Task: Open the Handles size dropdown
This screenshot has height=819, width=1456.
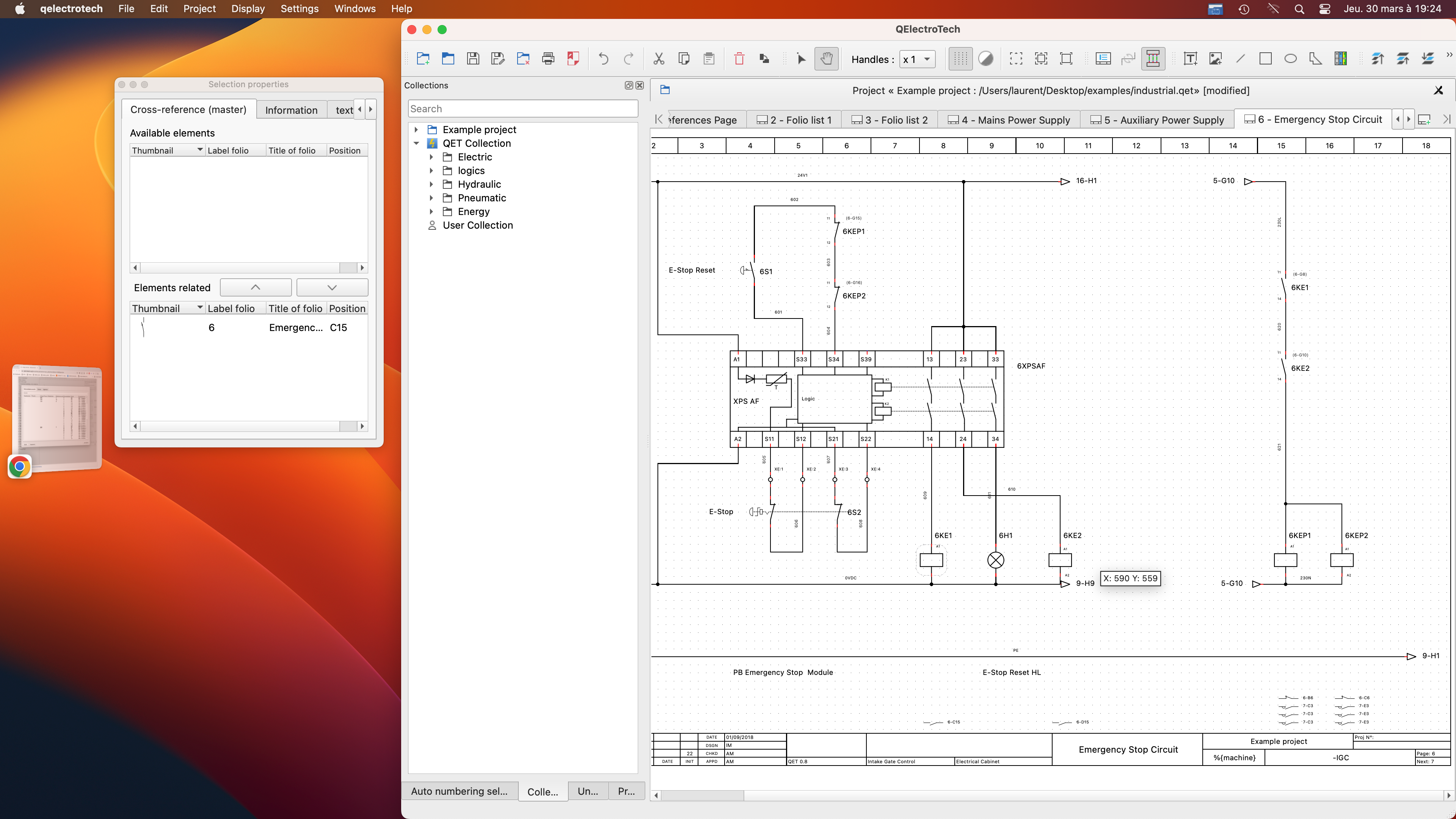Action: (917, 60)
